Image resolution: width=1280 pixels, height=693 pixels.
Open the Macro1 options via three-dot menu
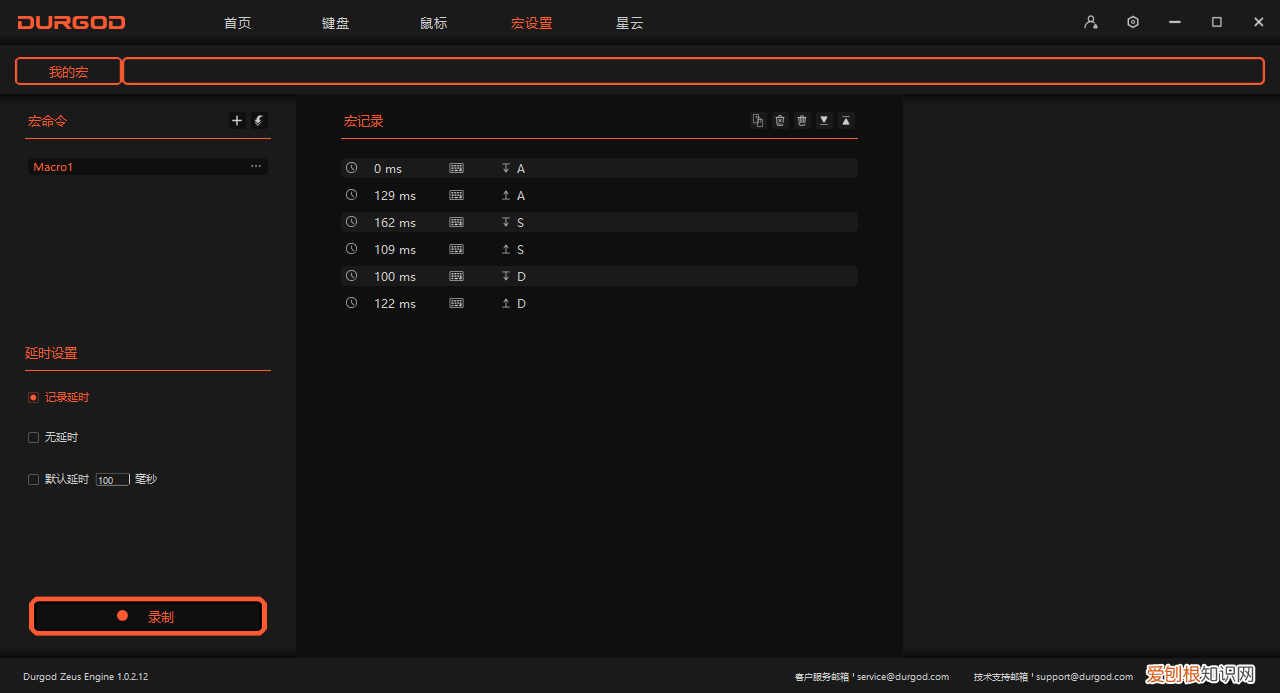[256, 166]
